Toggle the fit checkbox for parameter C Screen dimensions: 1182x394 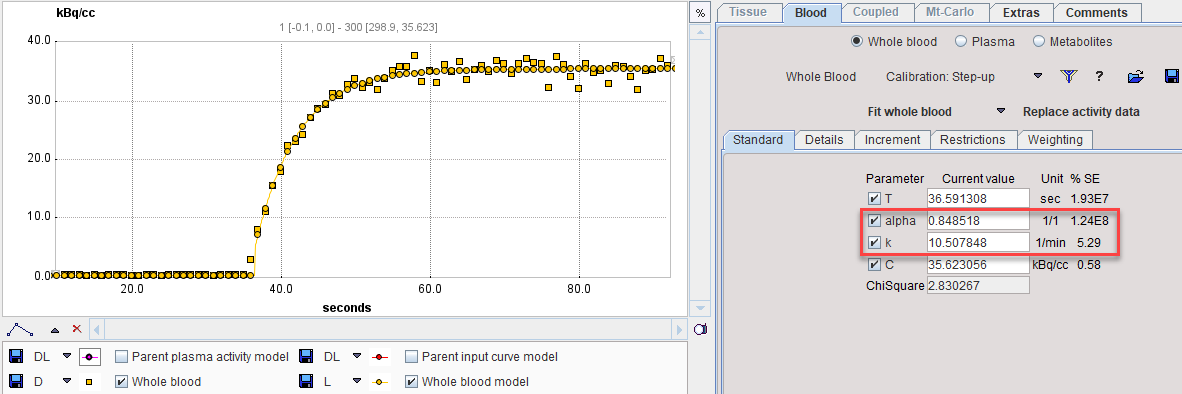874,264
